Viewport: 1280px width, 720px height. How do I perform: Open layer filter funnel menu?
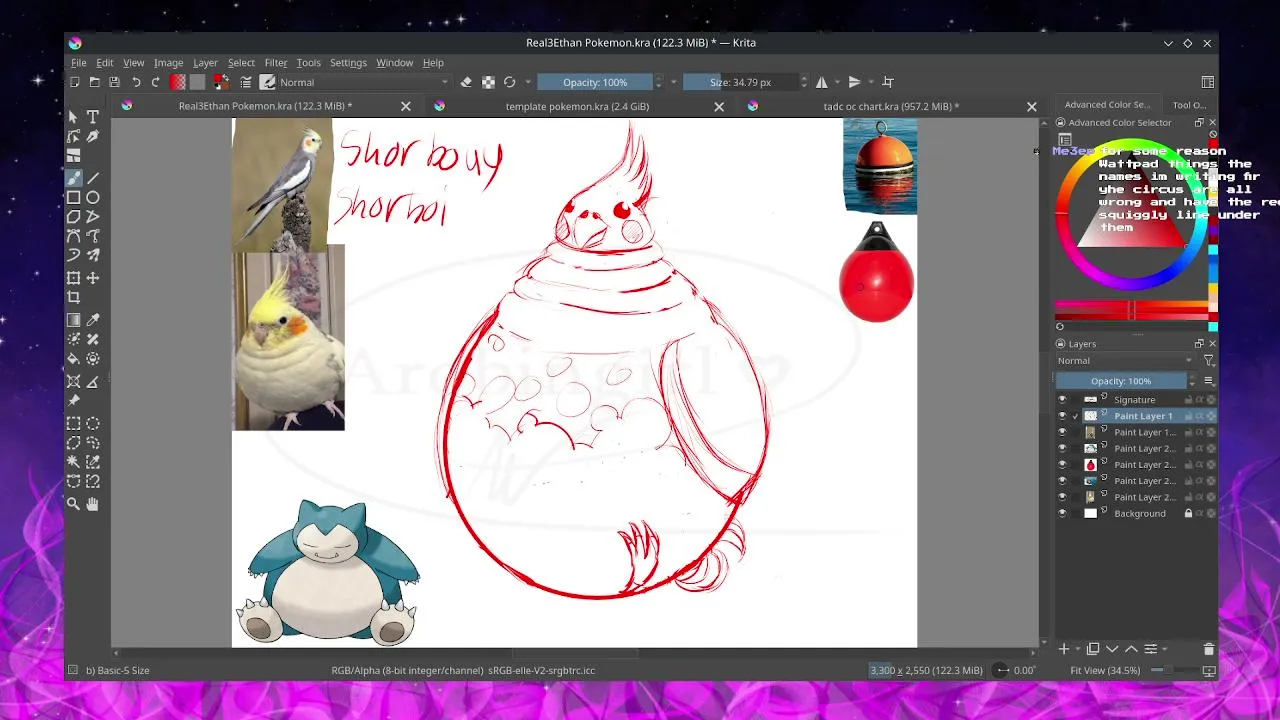[1208, 361]
